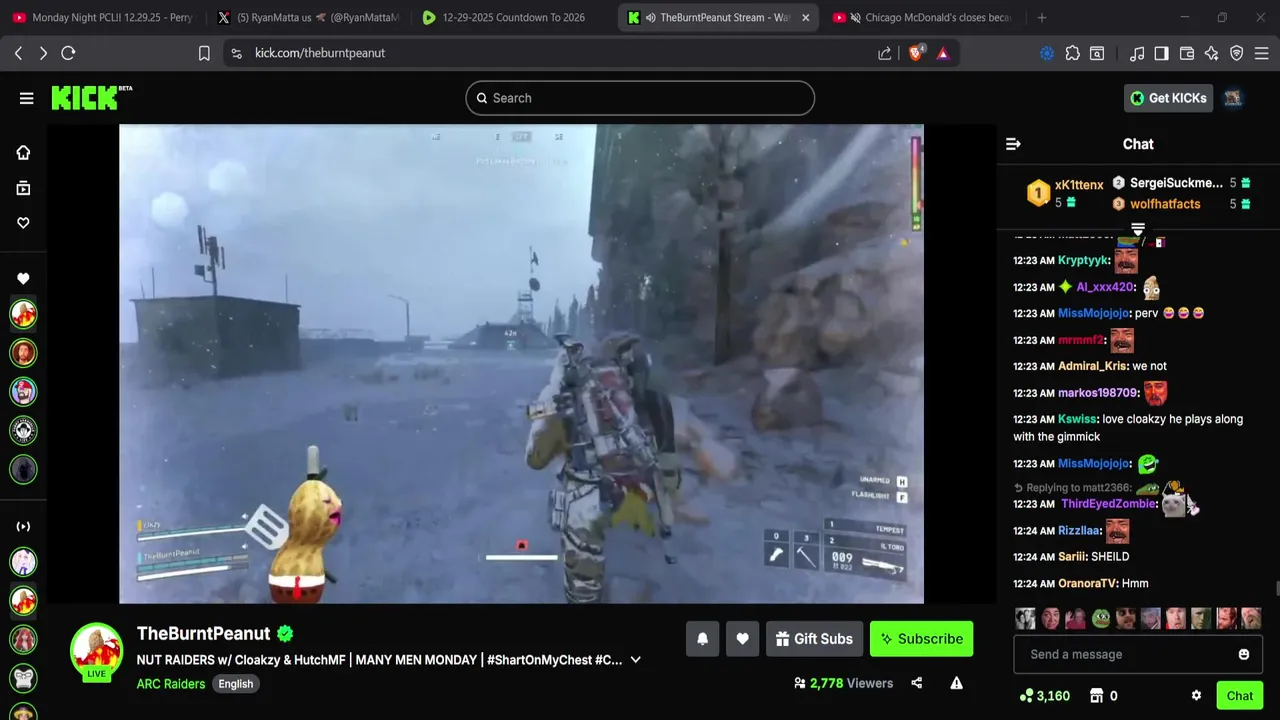Screen dimensions: 1280x720
Task: Click the filled white heart sidebar icon
Action: point(23,279)
